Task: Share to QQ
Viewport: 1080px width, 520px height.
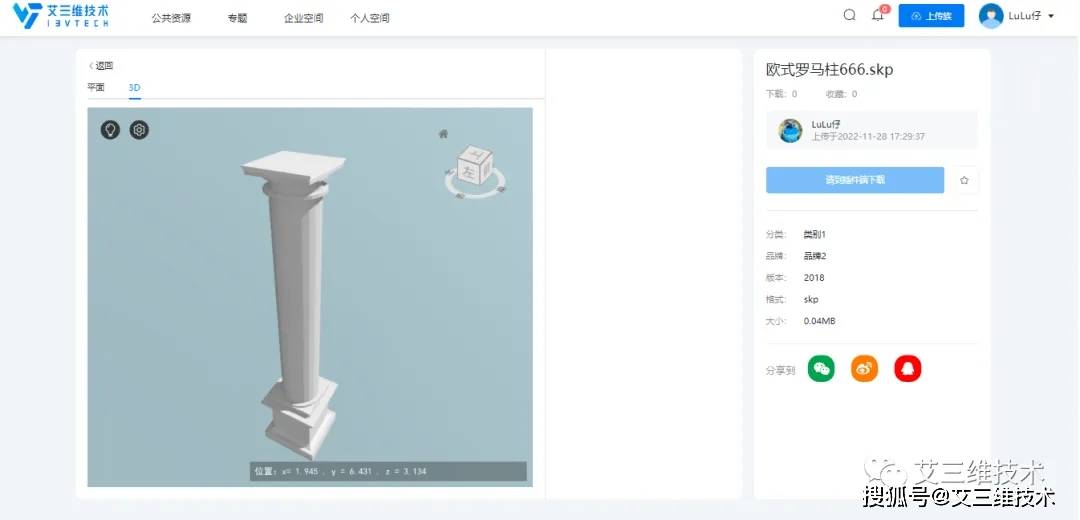Action: (907, 368)
